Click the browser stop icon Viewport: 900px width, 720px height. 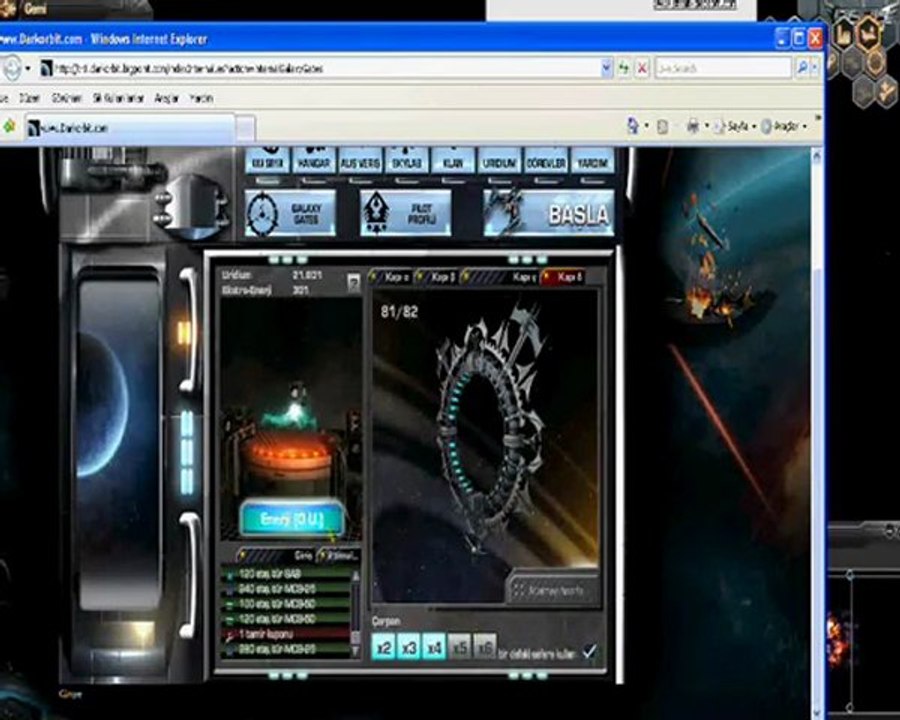(x=642, y=69)
